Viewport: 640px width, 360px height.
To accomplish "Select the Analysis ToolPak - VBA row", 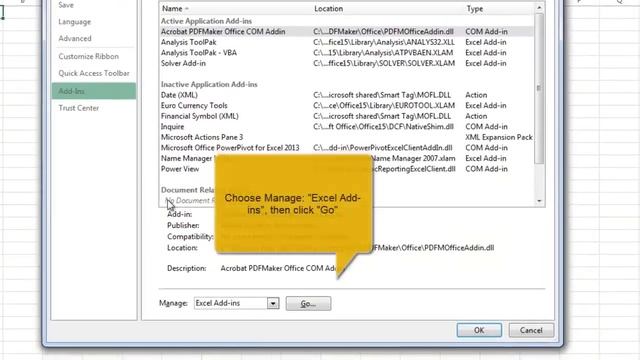I will (346, 53).
